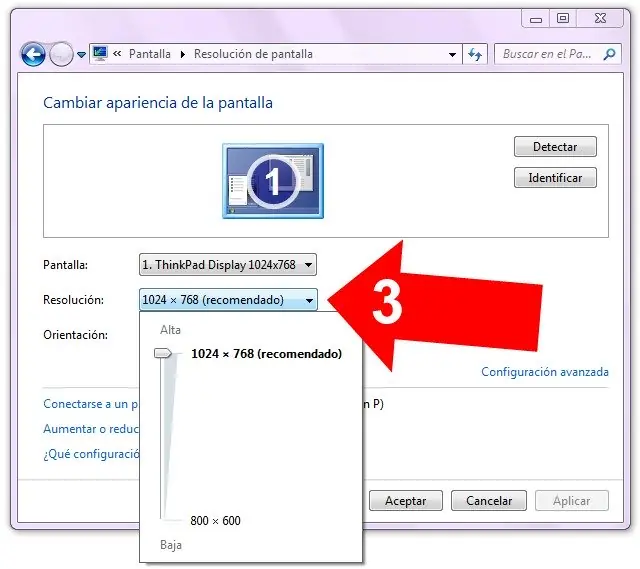Maximize the window
The height and width of the screenshot is (569, 640).
tap(563, 19)
